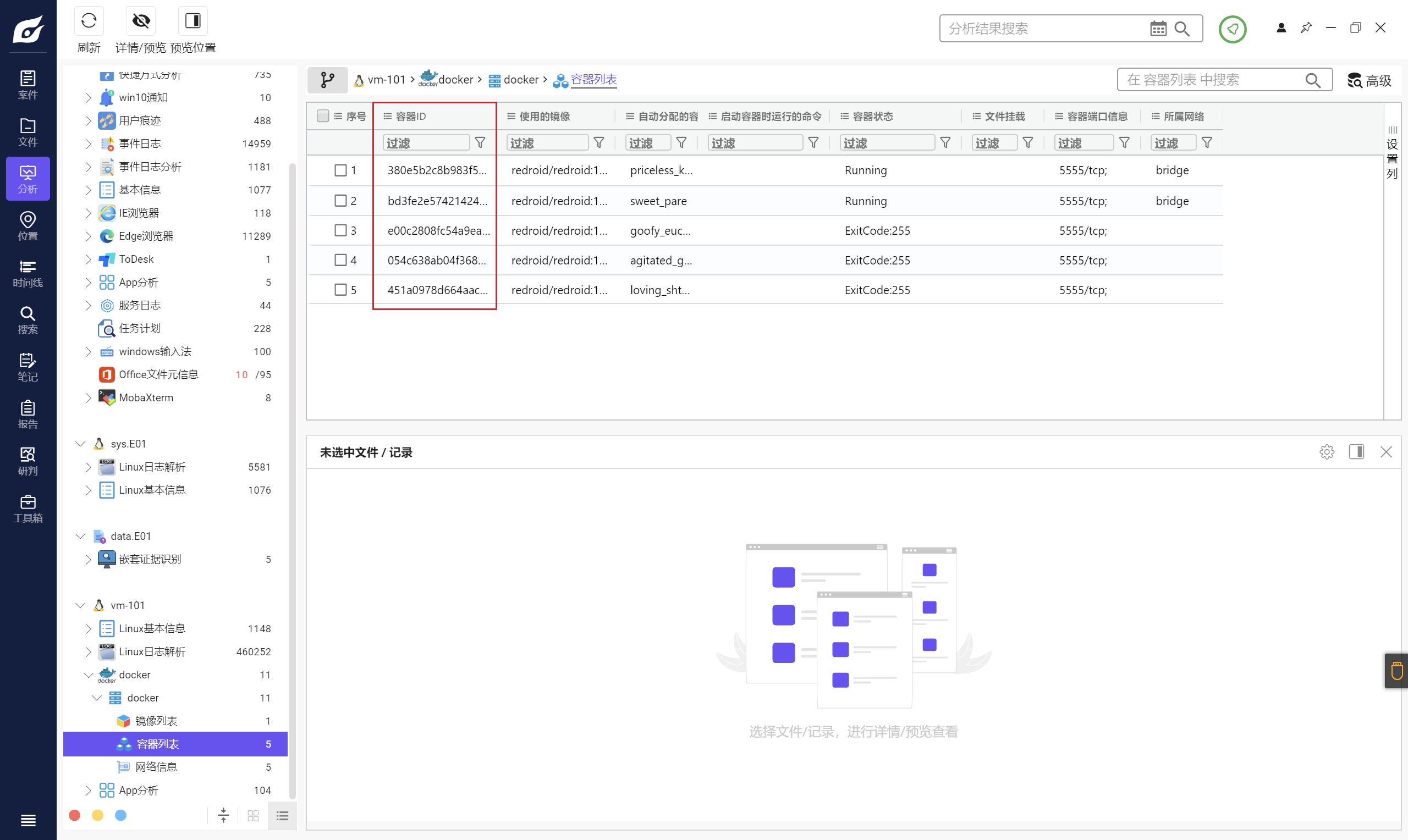1408x840 pixels.
Task: Expand Linux日志解析 under vm-101
Action: (x=89, y=651)
